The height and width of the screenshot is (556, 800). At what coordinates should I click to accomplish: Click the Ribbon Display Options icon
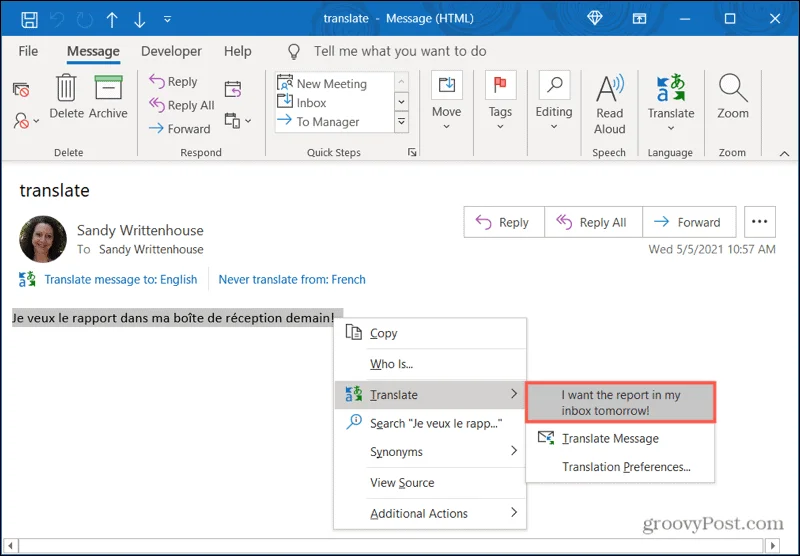click(x=639, y=19)
